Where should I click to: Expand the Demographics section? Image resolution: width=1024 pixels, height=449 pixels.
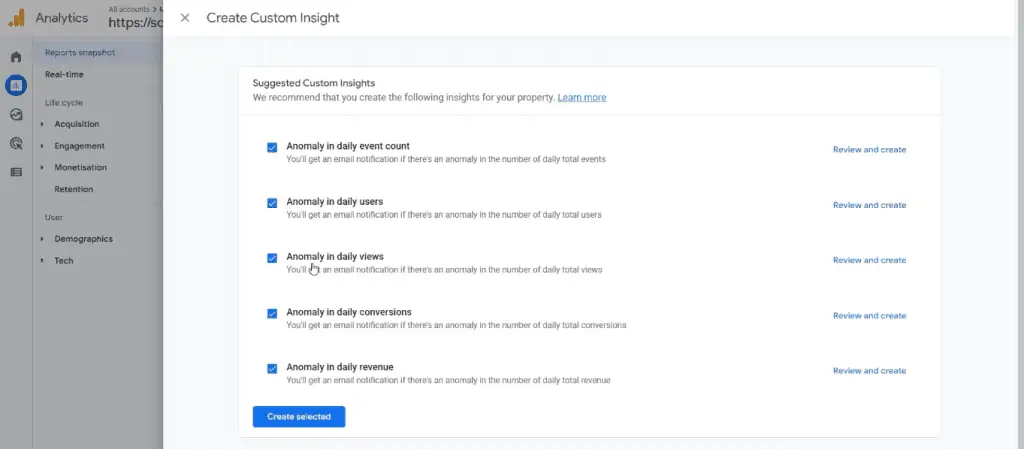click(42, 239)
